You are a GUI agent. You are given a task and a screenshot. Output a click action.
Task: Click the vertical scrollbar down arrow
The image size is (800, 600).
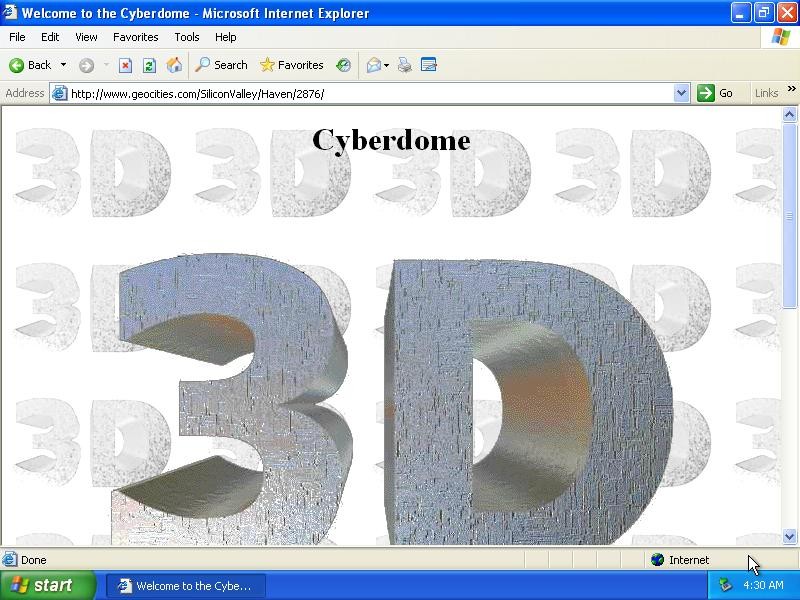click(x=789, y=536)
